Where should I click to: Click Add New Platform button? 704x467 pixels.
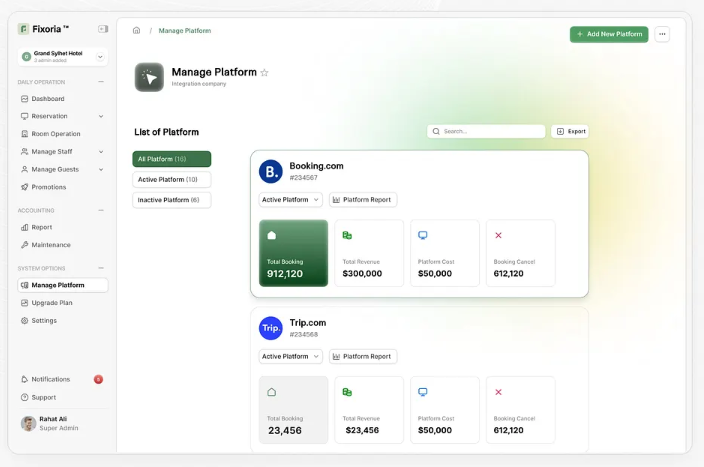tap(609, 34)
